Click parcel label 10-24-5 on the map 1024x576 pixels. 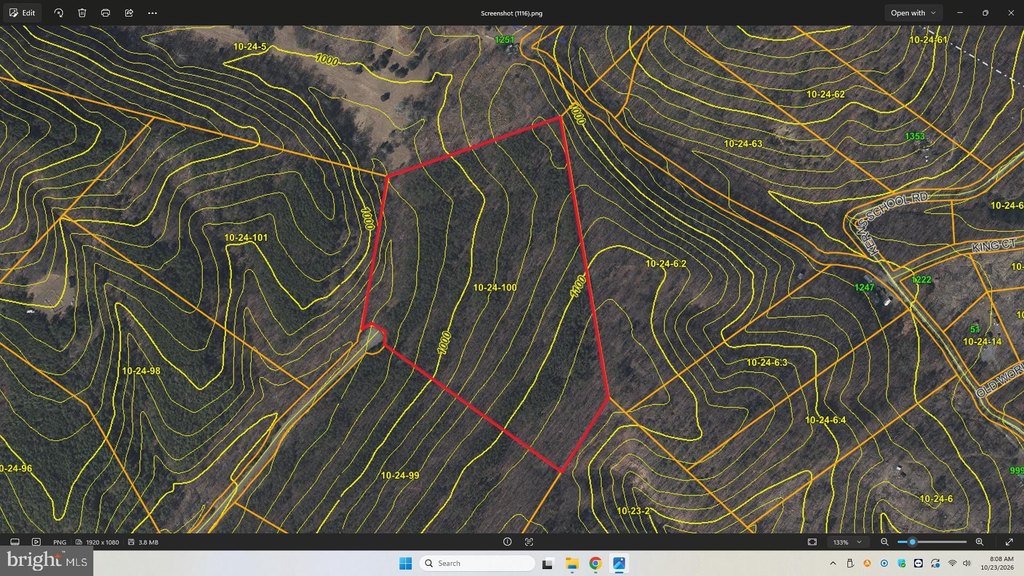(250, 46)
